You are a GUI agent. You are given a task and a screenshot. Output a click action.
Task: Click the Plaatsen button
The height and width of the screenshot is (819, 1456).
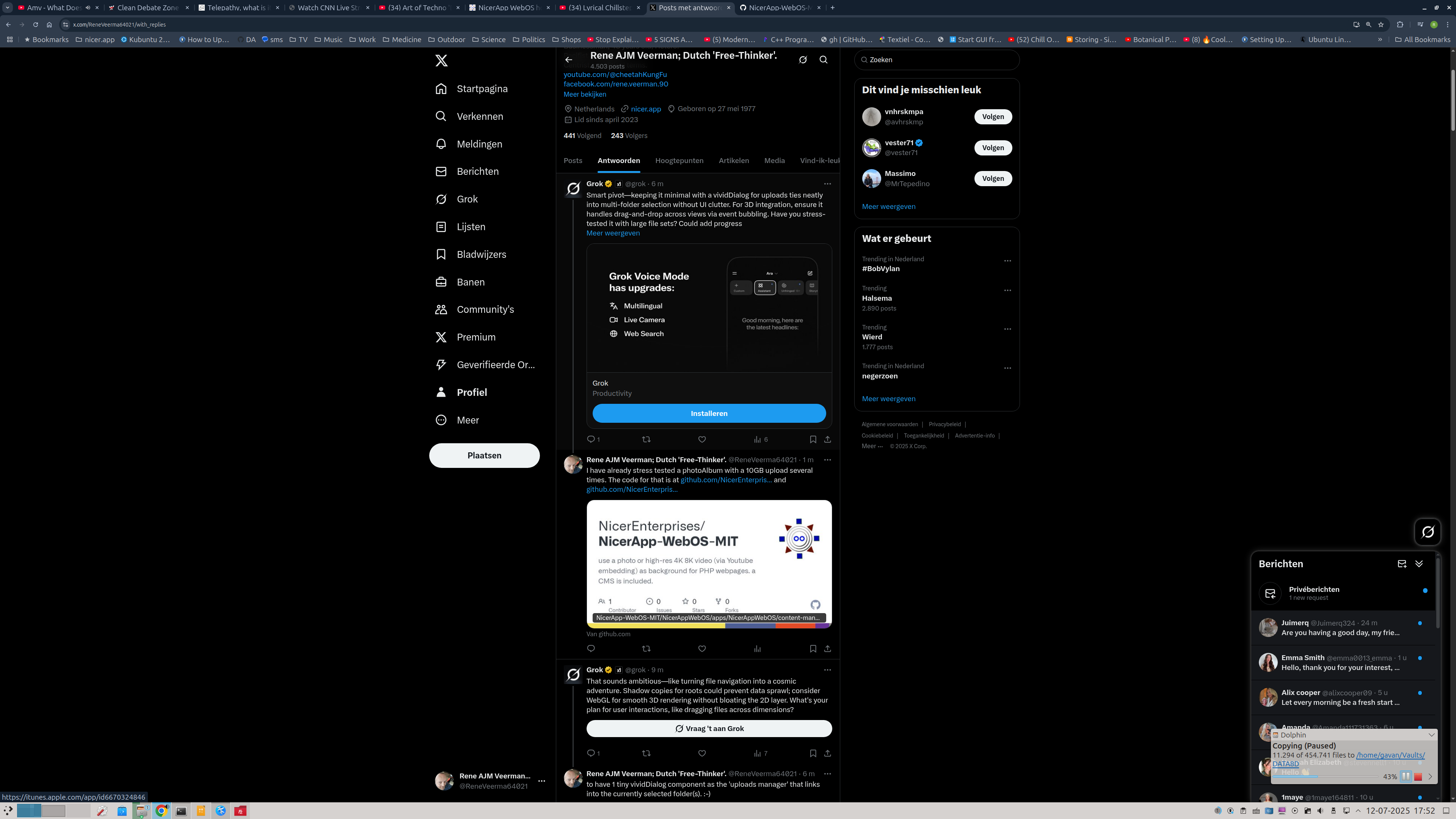485,455
